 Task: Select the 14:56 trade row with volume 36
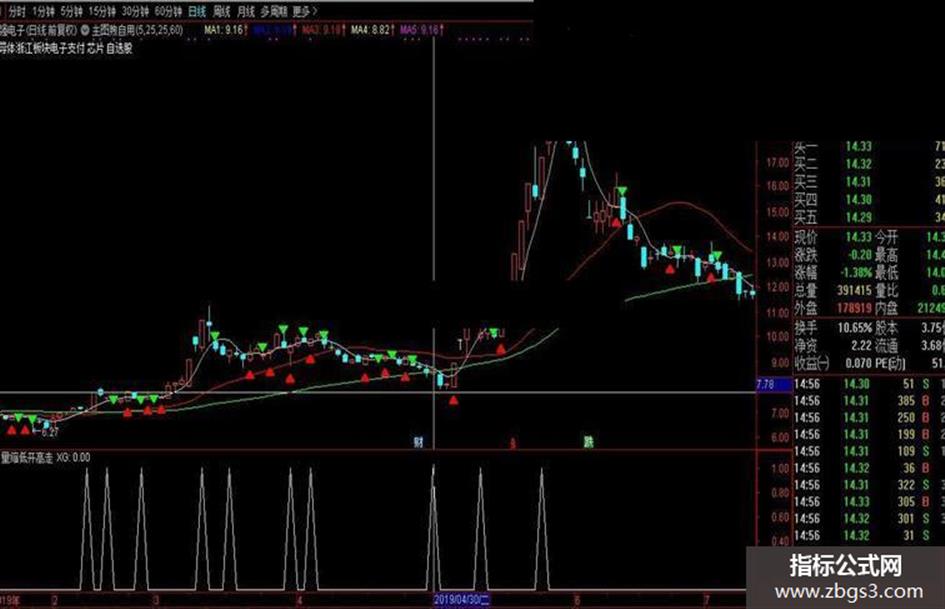tap(868, 468)
